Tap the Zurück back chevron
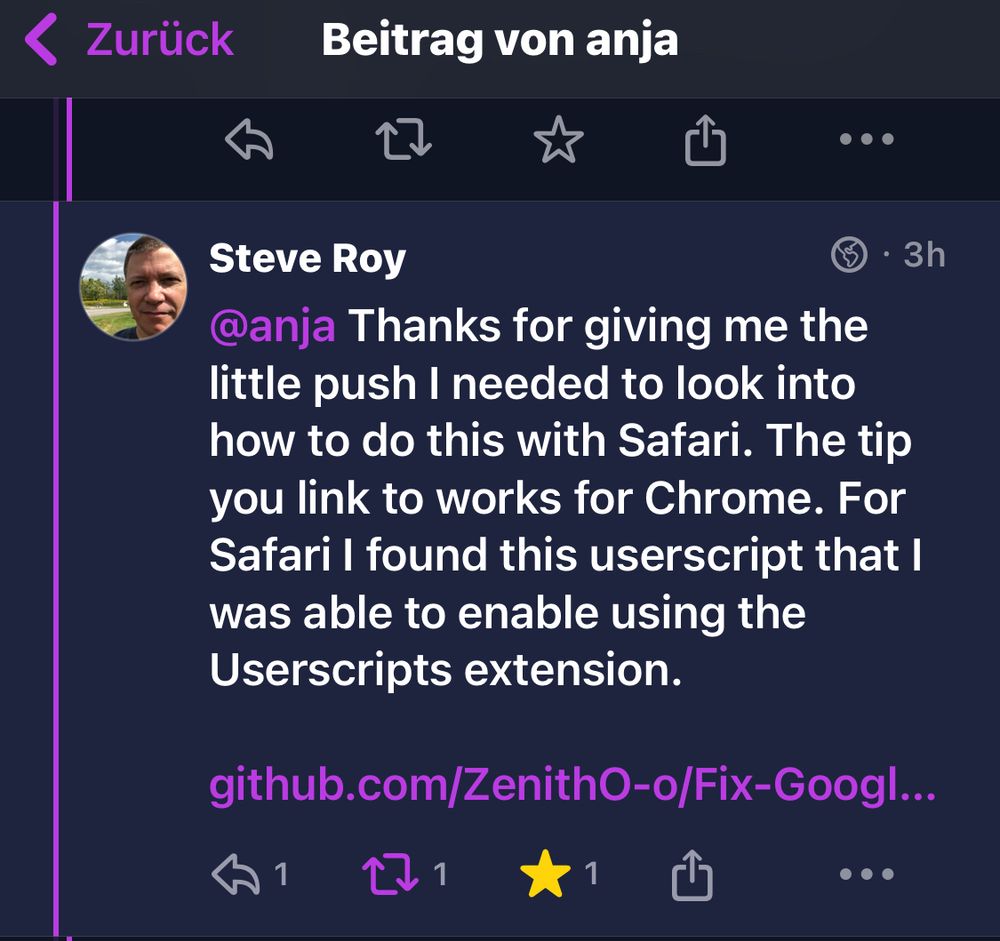Image resolution: width=1000 pixels, height=941 pixels. coord(41,40)
